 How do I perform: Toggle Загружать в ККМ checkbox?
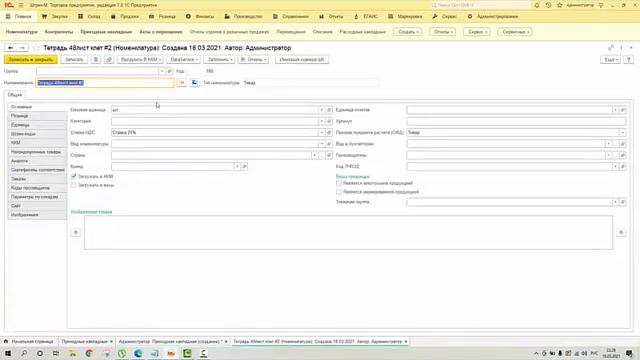point(73,176)
